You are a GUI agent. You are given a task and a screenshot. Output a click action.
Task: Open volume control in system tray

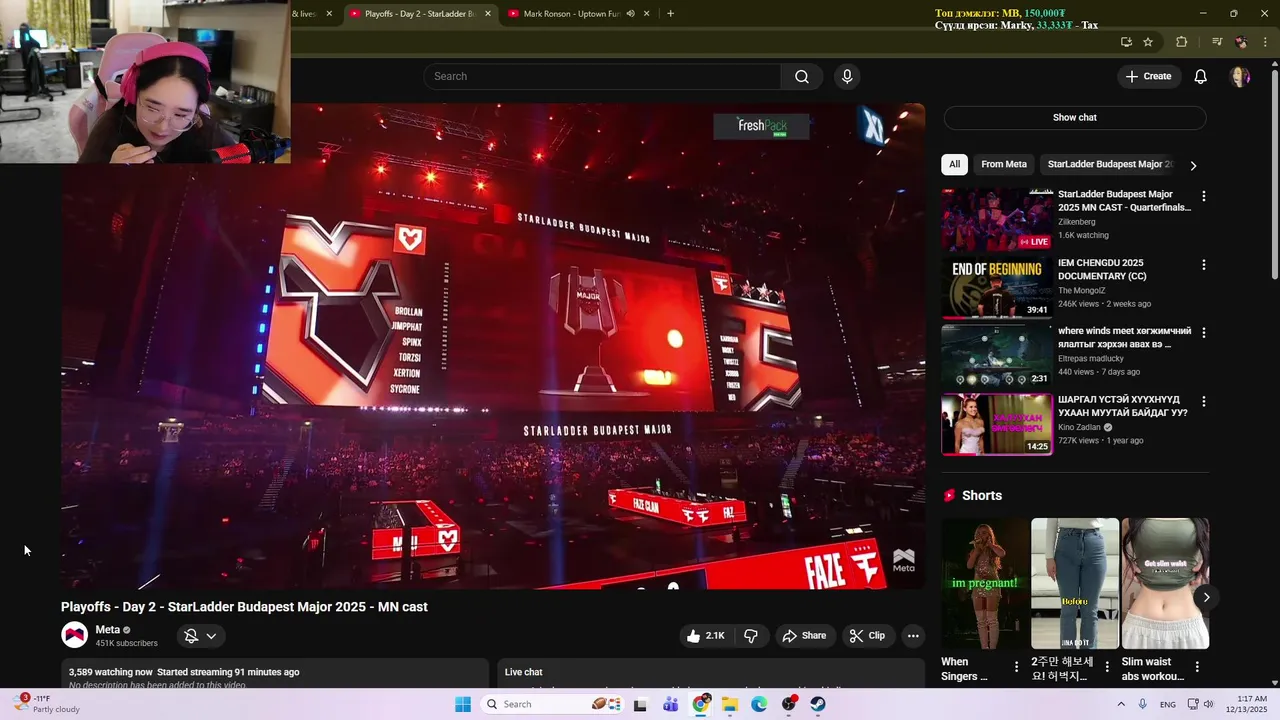tap(1208, 704)
